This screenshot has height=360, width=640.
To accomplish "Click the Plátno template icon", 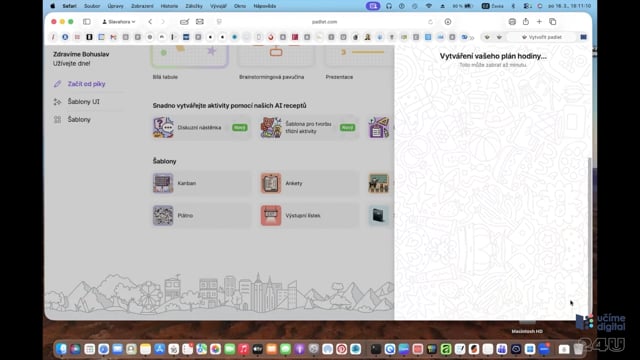I will (x=163, y=215).
